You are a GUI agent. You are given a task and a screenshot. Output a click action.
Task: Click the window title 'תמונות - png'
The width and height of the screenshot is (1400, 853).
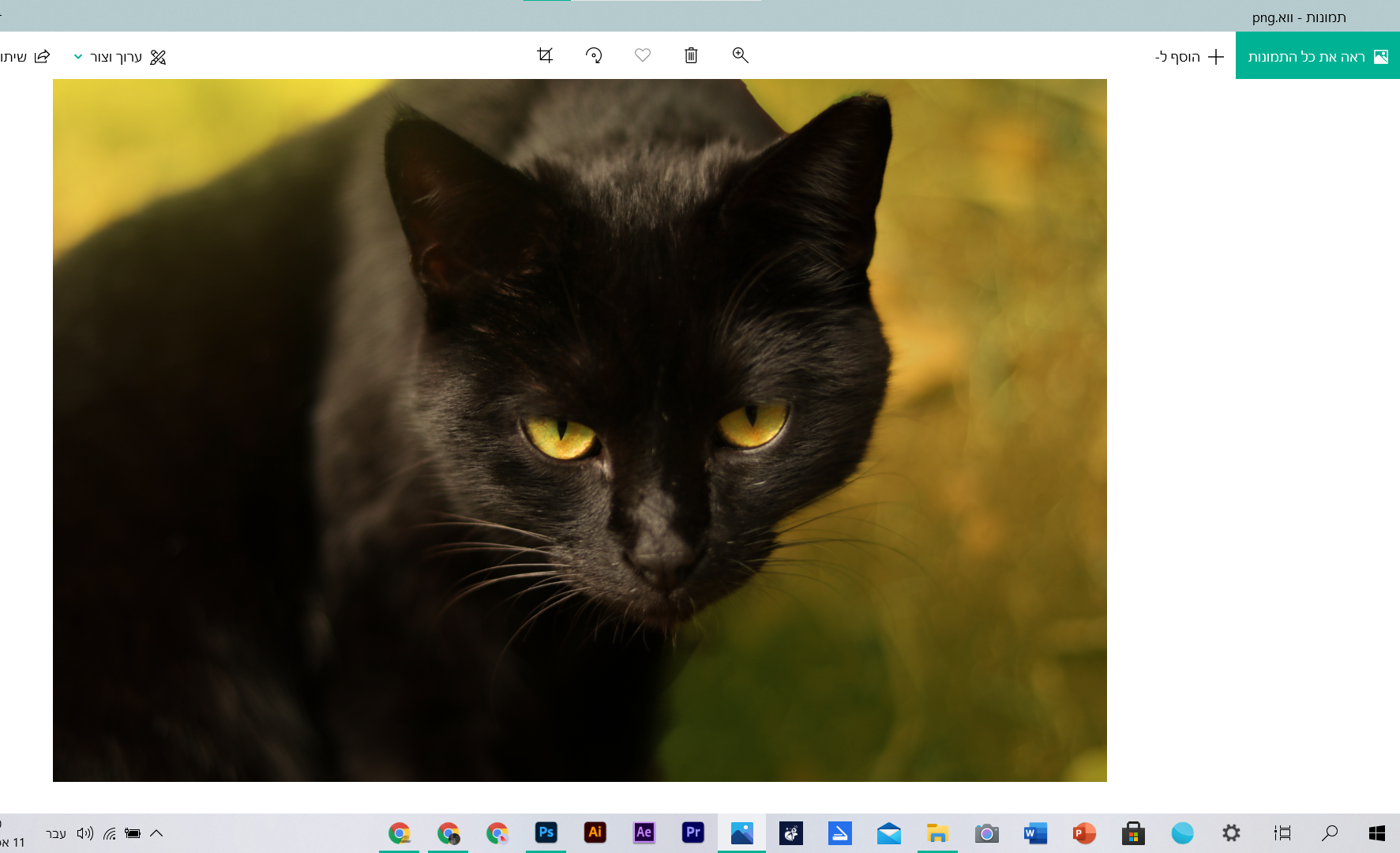(x=1299, y=17)
